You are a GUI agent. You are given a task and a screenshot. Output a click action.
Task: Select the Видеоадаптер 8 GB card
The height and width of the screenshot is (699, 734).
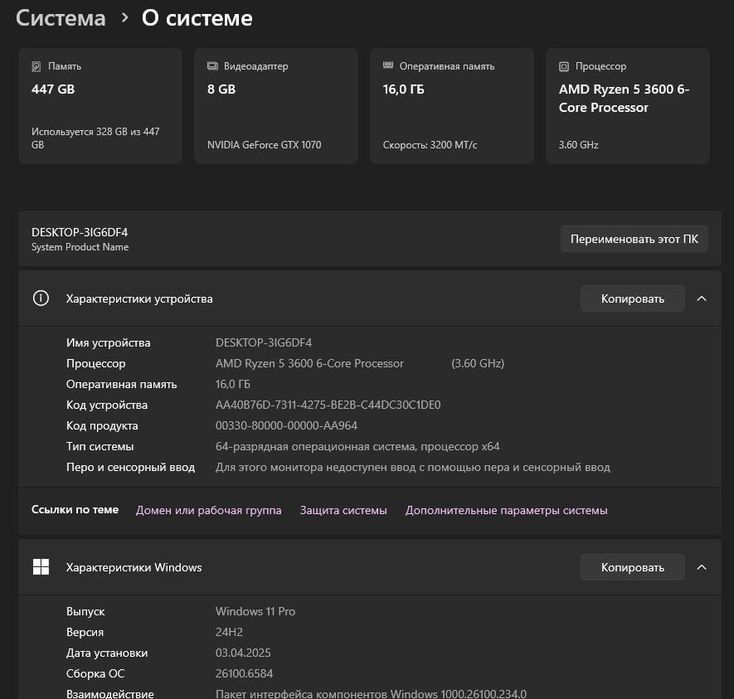[275, 106]
